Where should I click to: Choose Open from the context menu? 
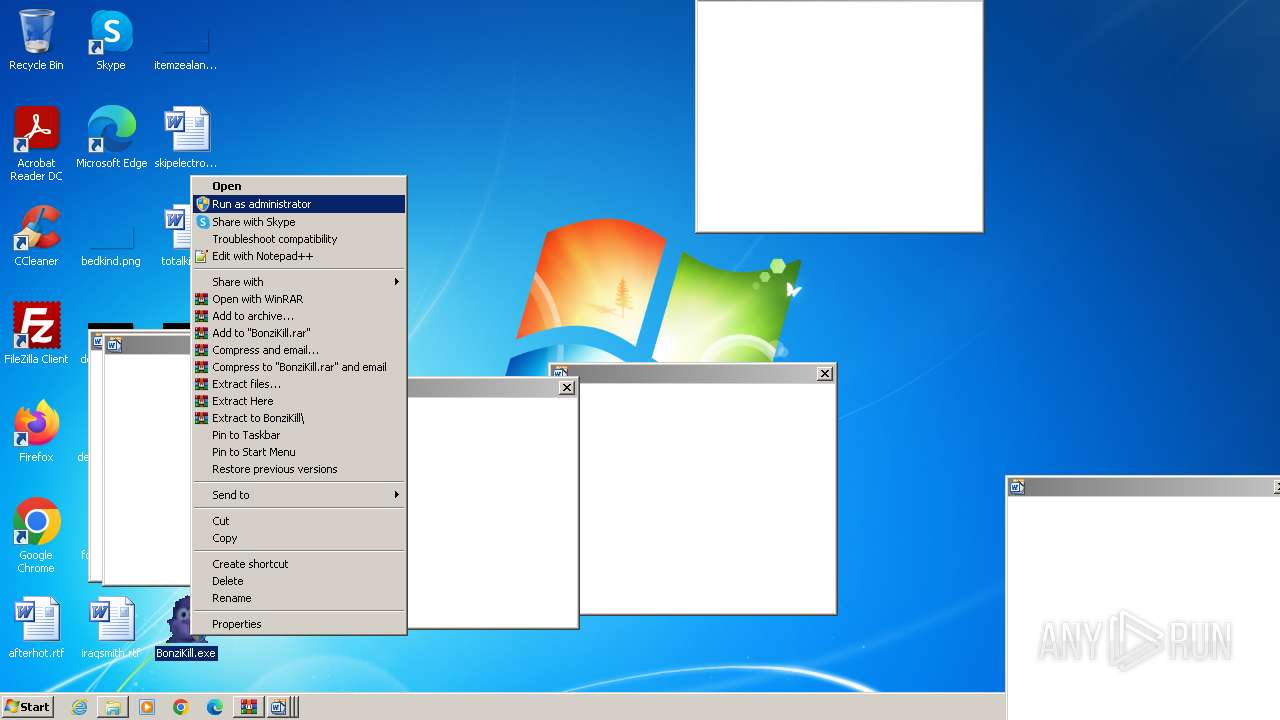[x=299, y=186]
